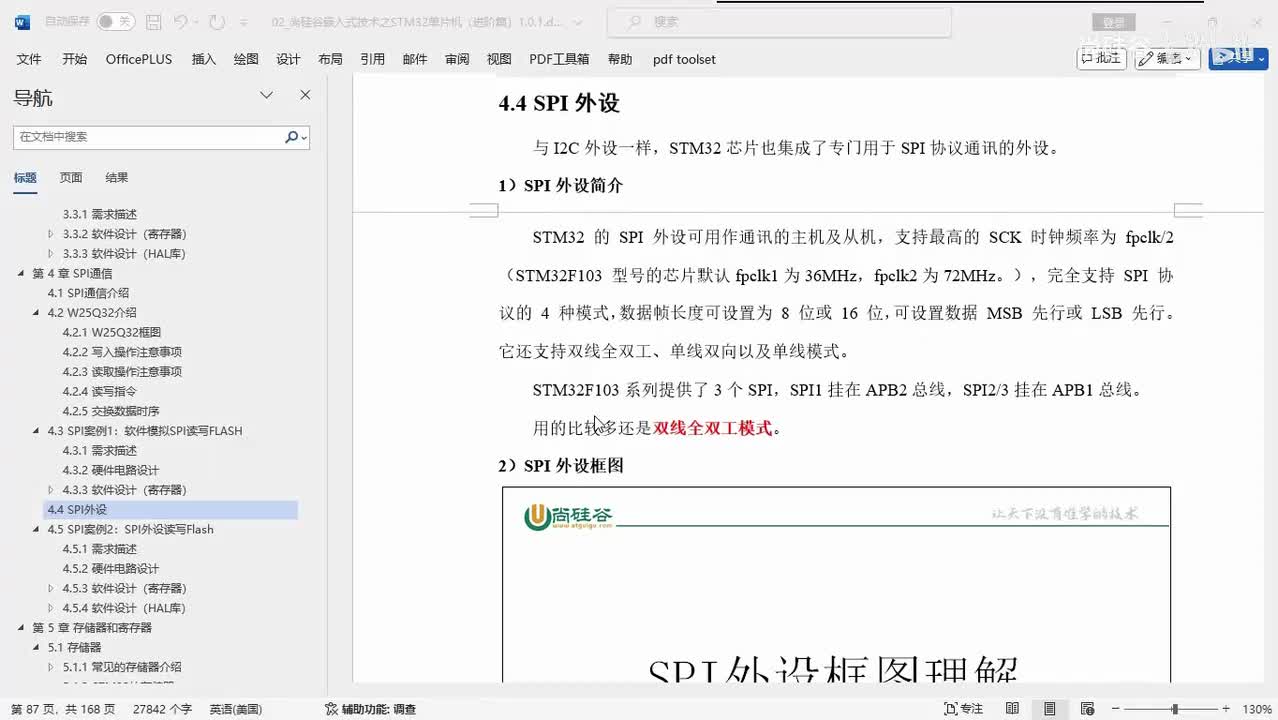Image resolution: width=1278 pixels, height=720 pixels.
Task: Click the 登录 (Sign in) button
Action: pyautogui.click(x=1113, y=22)
